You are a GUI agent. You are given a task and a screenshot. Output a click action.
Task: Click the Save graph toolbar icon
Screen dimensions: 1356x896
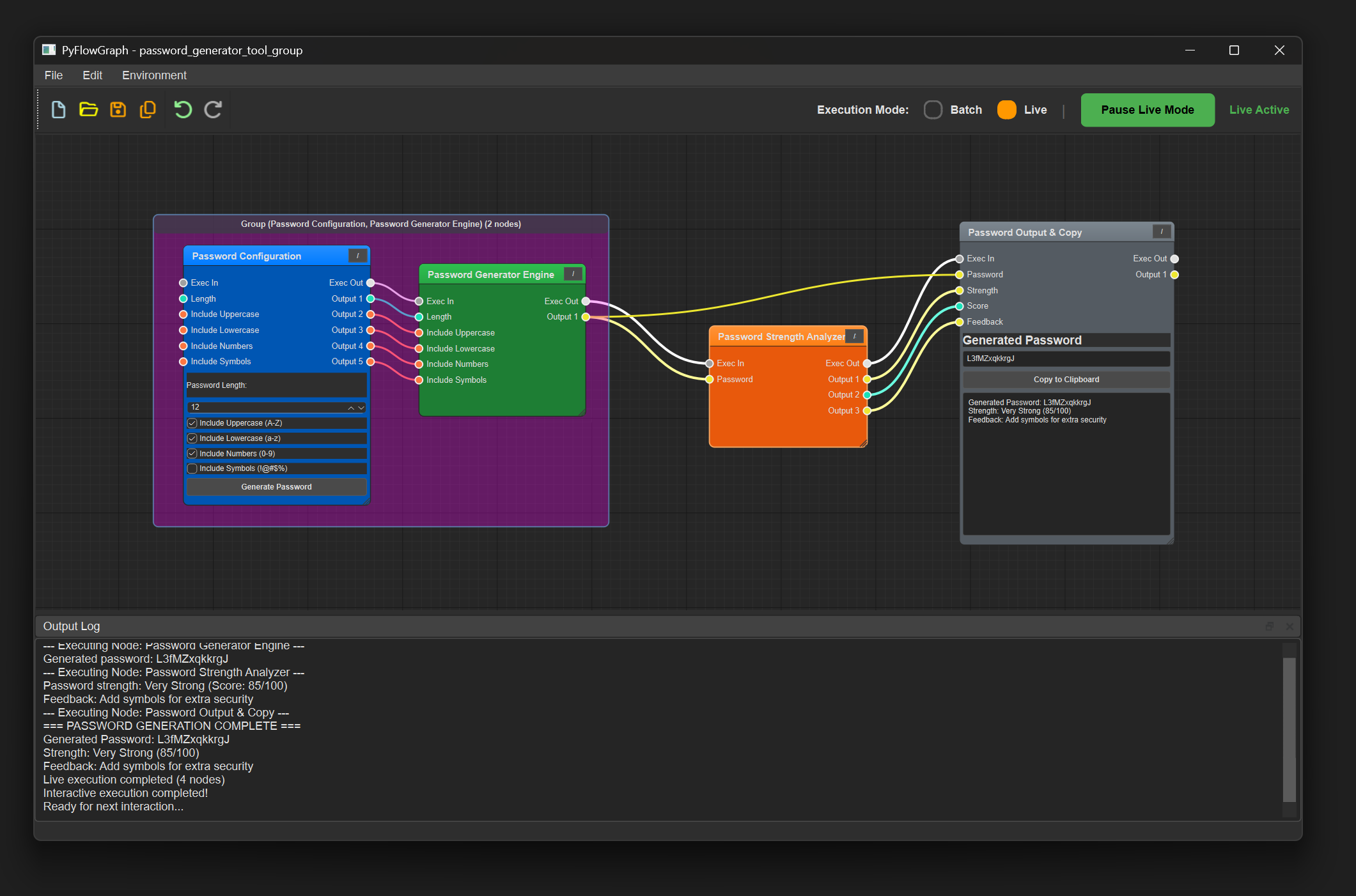pos(118,110)
